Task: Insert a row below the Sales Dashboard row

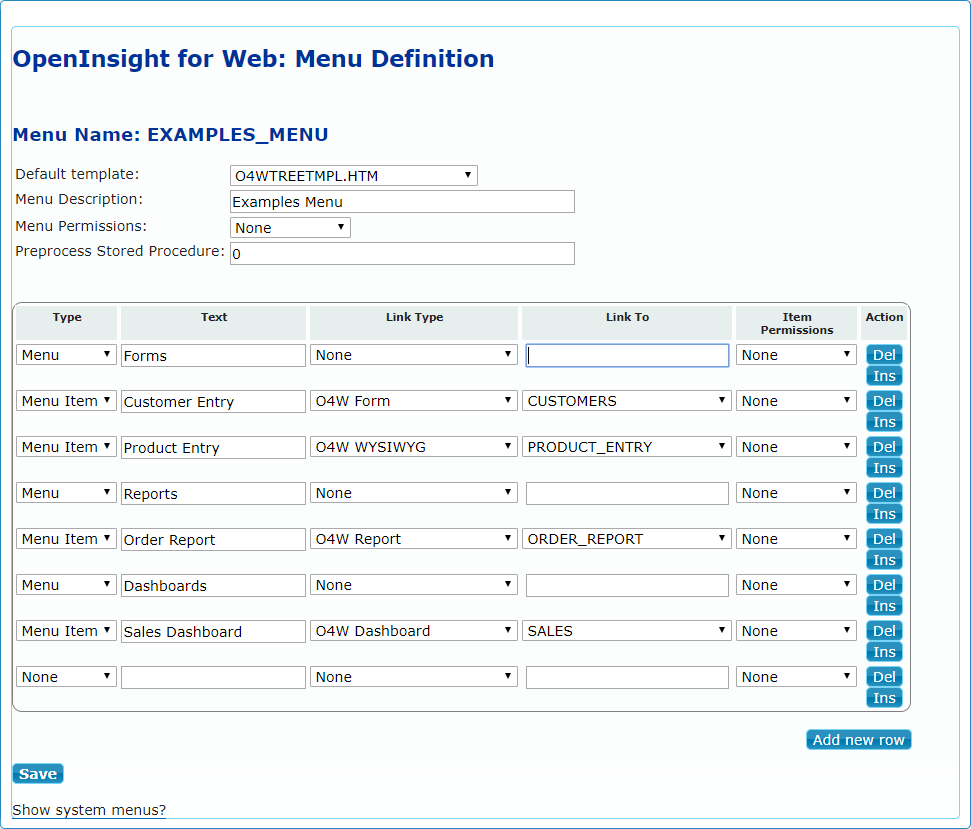Action: point(884,652)
